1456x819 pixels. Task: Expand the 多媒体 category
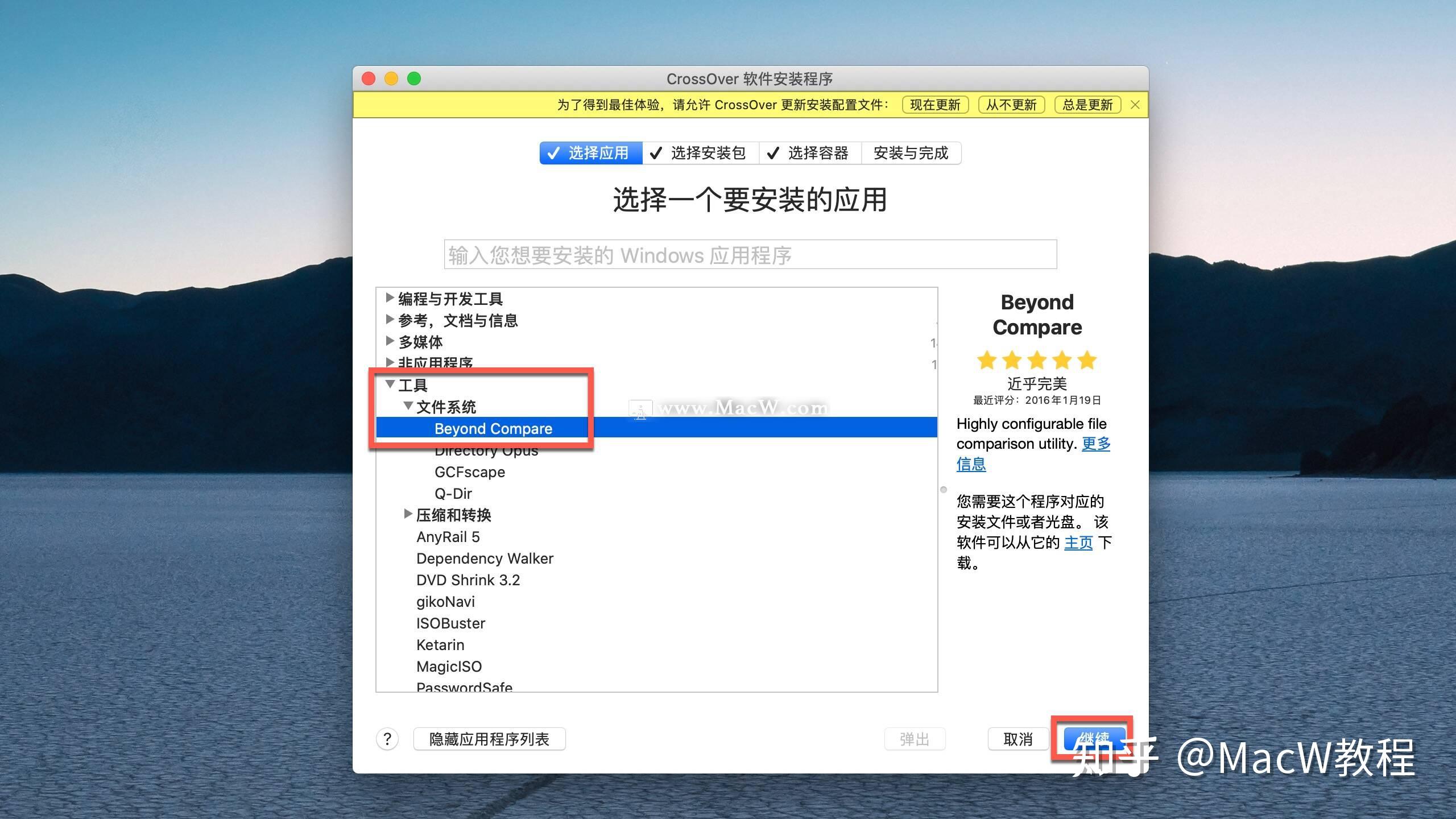(x=390, y=341)
